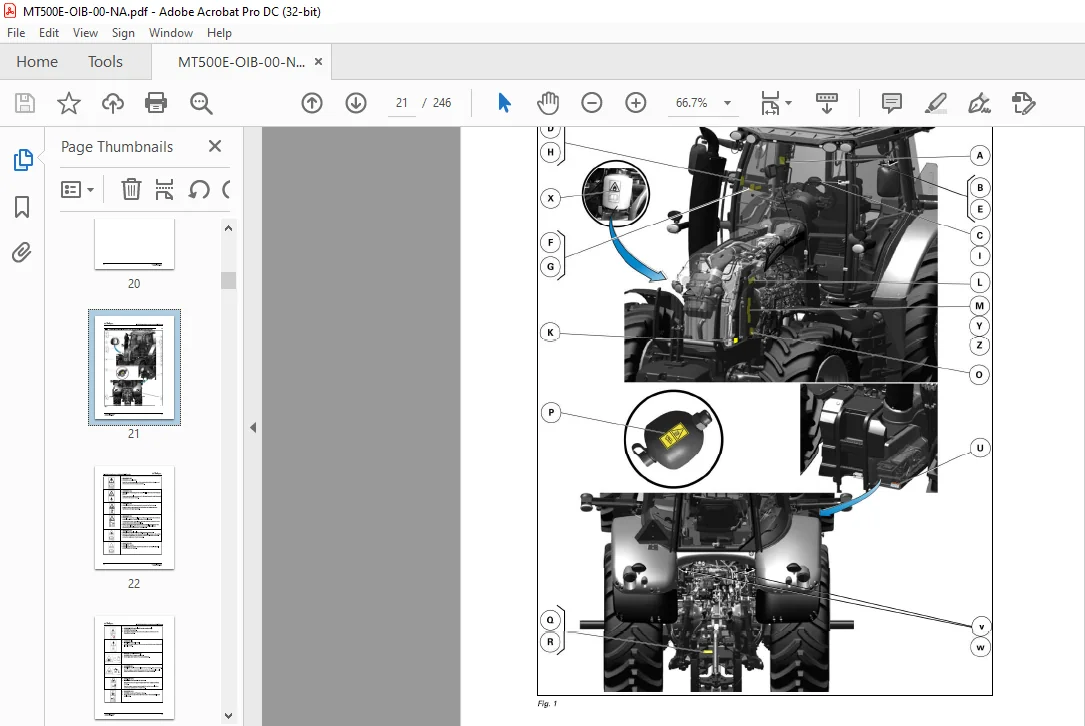Select page 22 thumbnail
Screen dimensions: 1085x726
click(x=134, y=518)
